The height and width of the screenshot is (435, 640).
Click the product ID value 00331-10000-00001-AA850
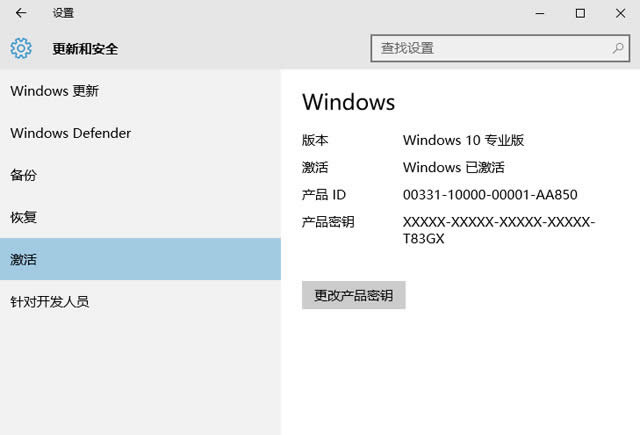[x=490, y=195]
